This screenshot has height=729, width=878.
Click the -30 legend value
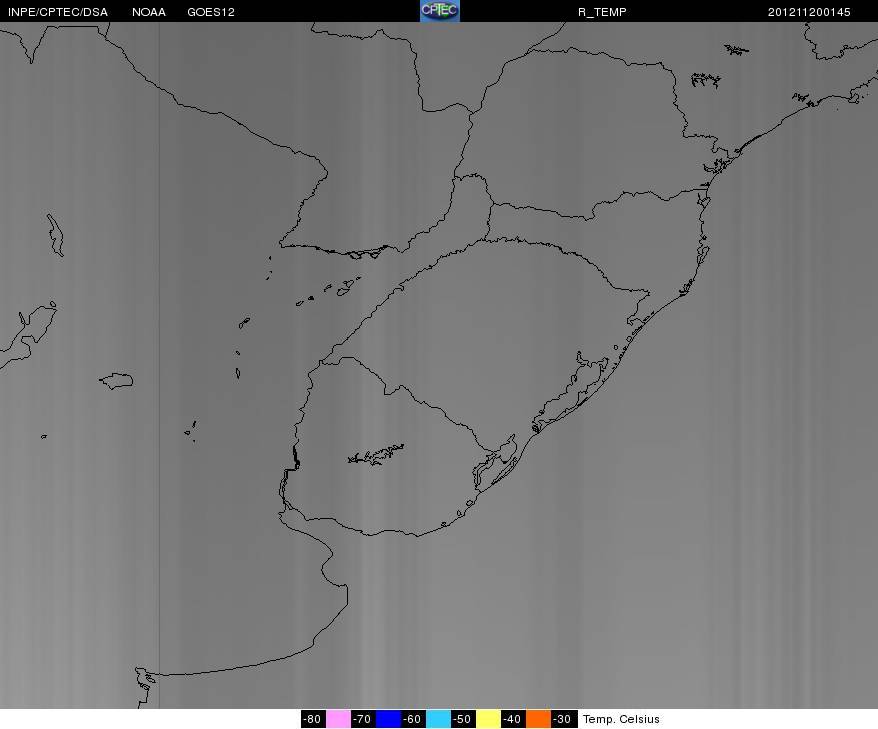coord(564,719)
